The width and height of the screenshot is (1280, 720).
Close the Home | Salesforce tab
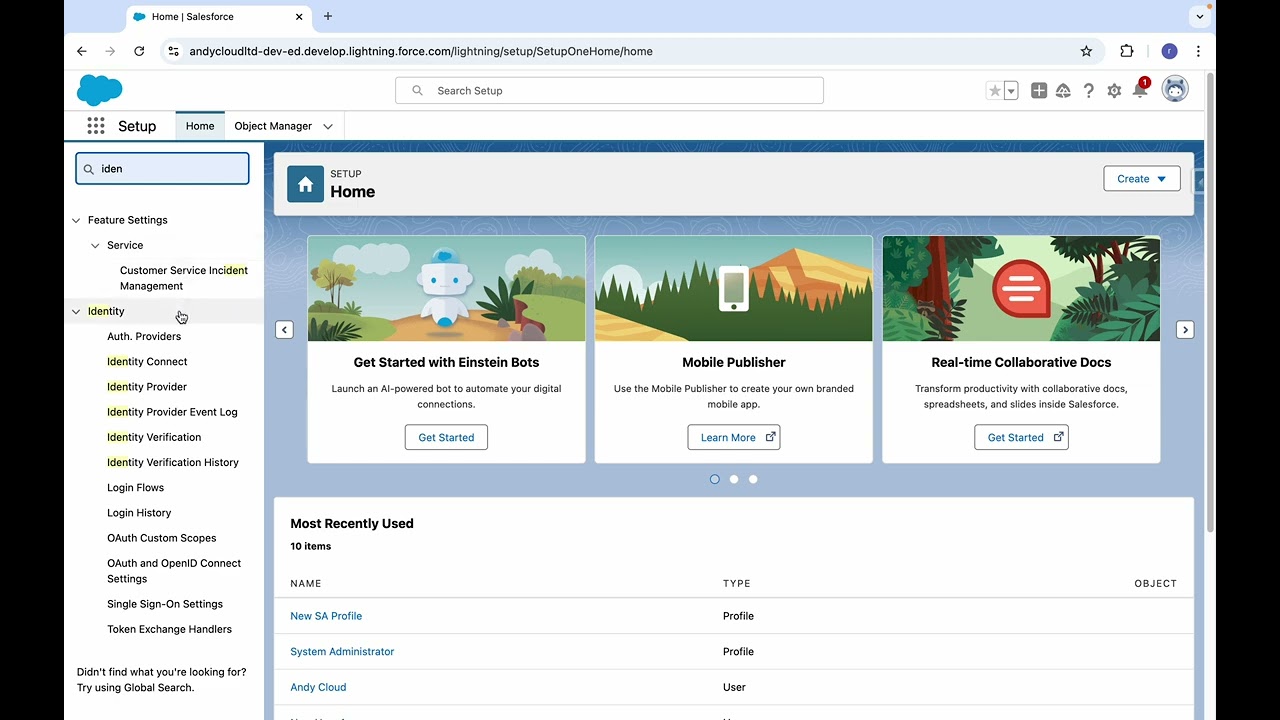pyautogui.click(x=299, y=16)
